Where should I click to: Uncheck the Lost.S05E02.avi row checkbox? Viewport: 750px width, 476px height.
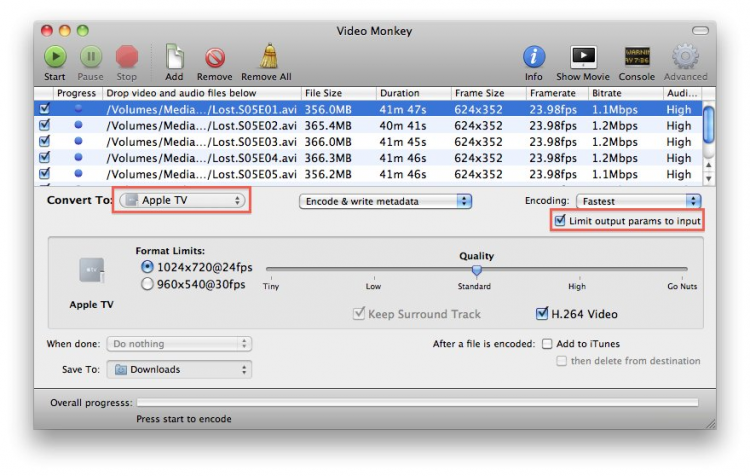(x=44, y=125)
